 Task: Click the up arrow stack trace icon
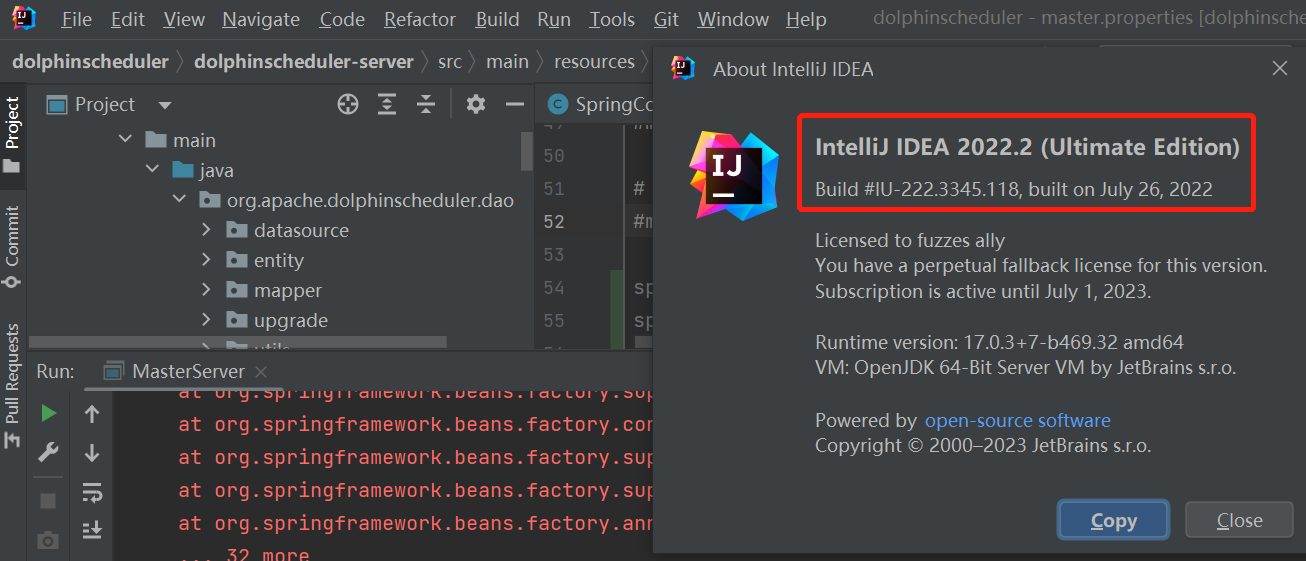coord(92,413)
